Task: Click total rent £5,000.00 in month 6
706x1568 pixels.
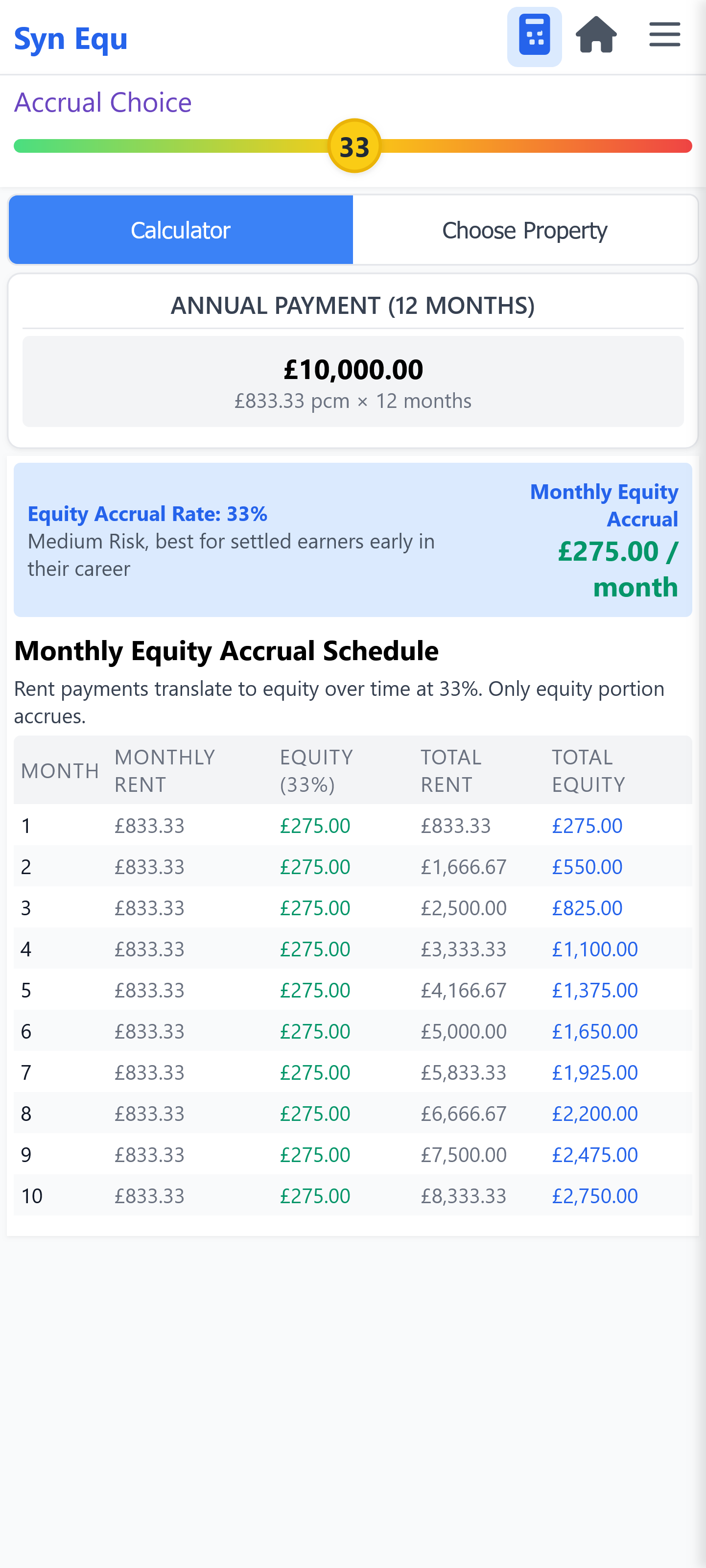Action: [463, 1031]
